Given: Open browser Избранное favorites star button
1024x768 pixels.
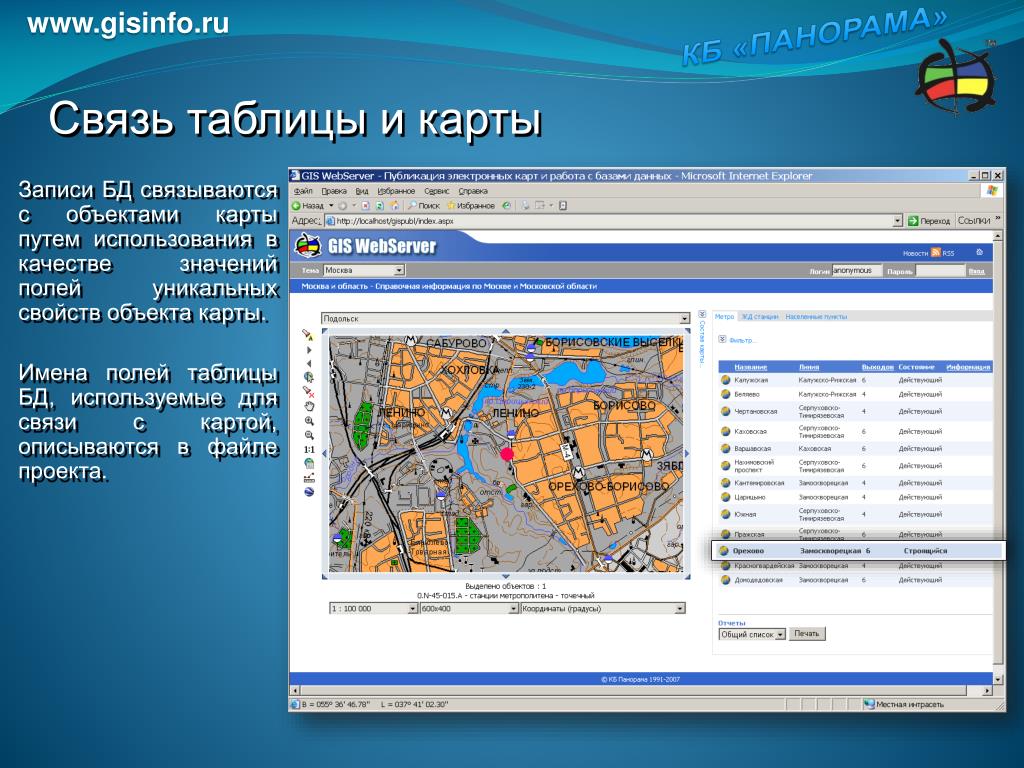Looking at the screenshot, I should click(x=470, y=205).
